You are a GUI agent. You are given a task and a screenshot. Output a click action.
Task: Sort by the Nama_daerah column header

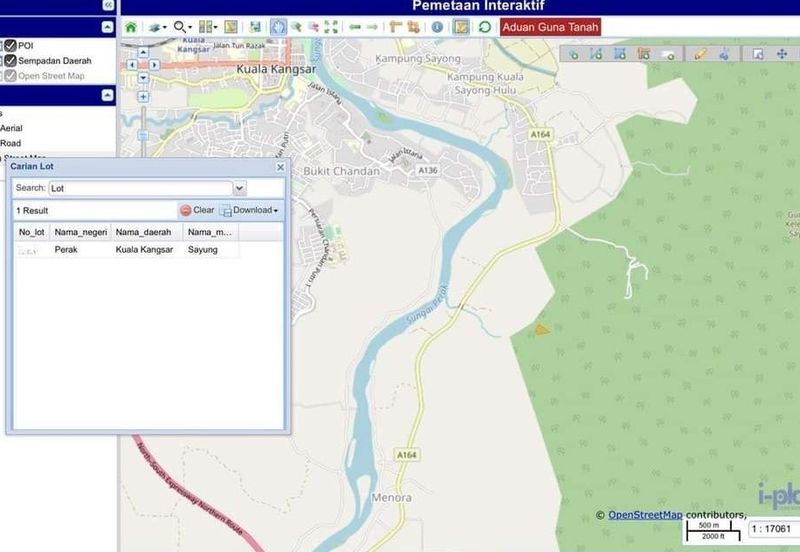144,232
